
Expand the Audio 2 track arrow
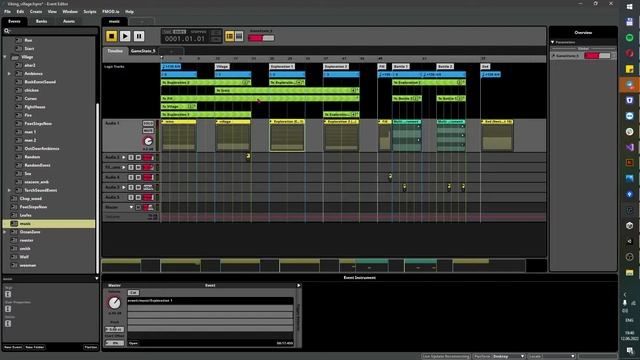pos(124,157)
